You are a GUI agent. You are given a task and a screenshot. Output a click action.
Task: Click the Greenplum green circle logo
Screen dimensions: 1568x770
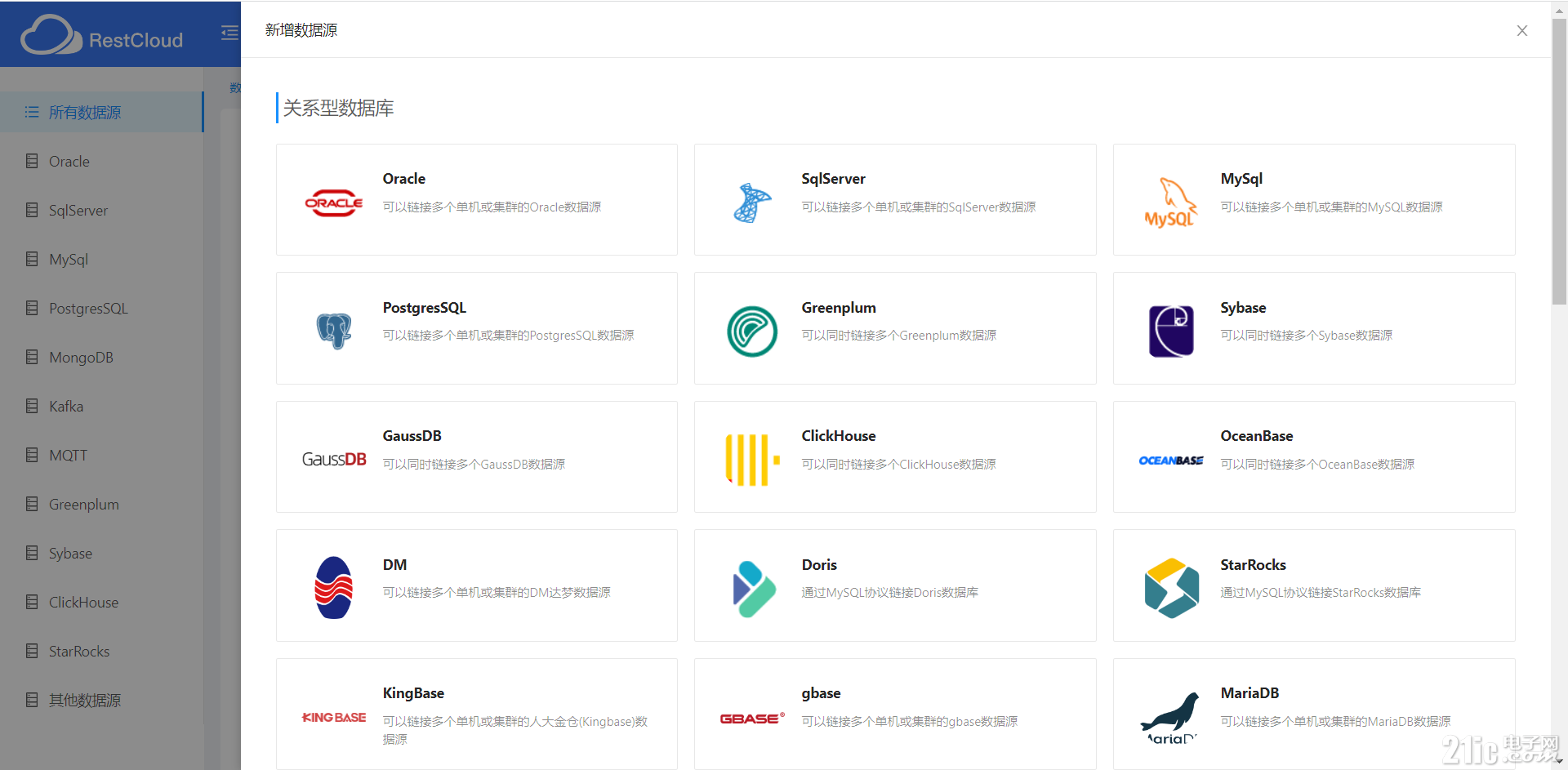click(x=752, y=331)
